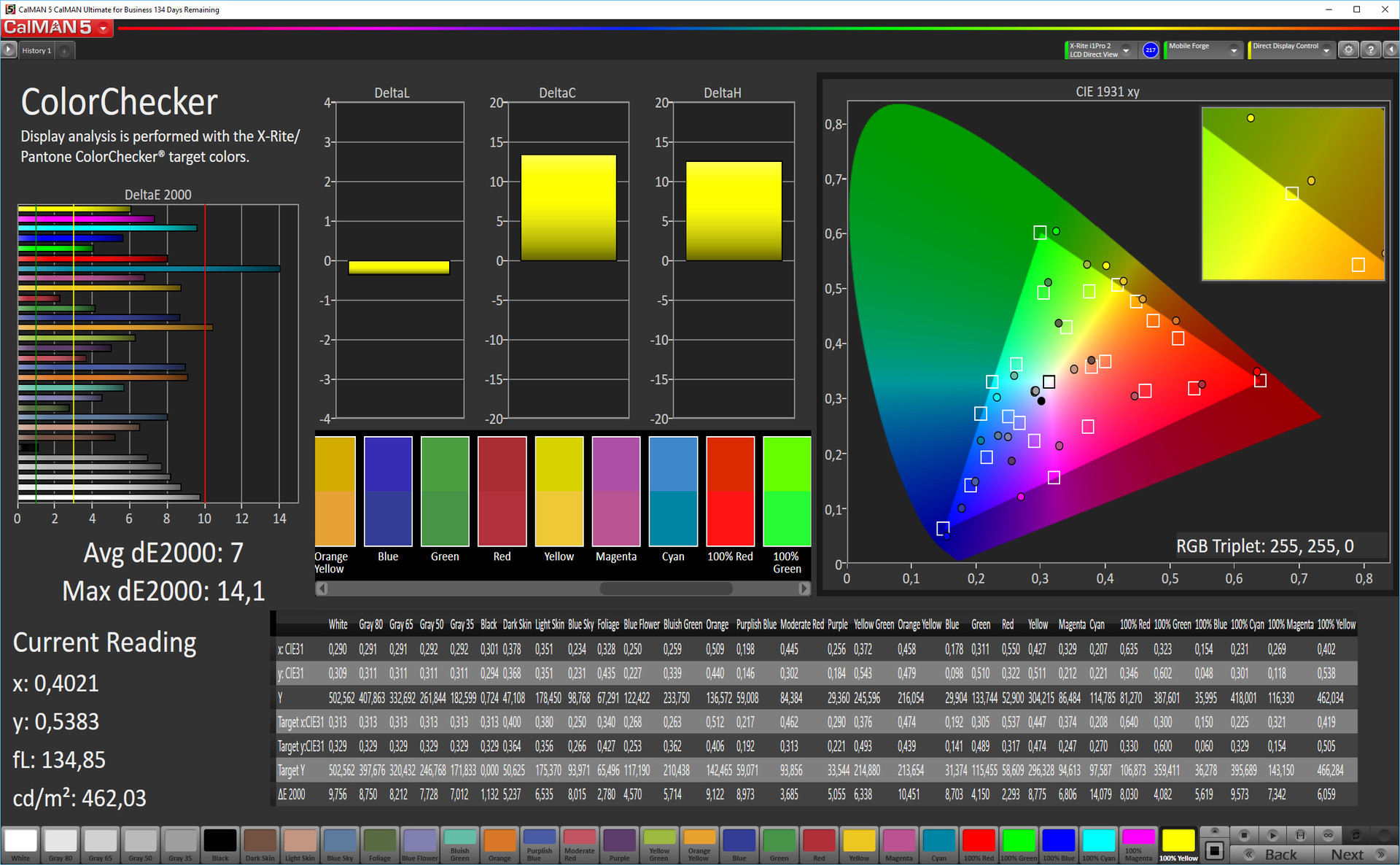Click the read series bracket icon
Viewport: 1400px width, 865px height.
pos(1300,835)
